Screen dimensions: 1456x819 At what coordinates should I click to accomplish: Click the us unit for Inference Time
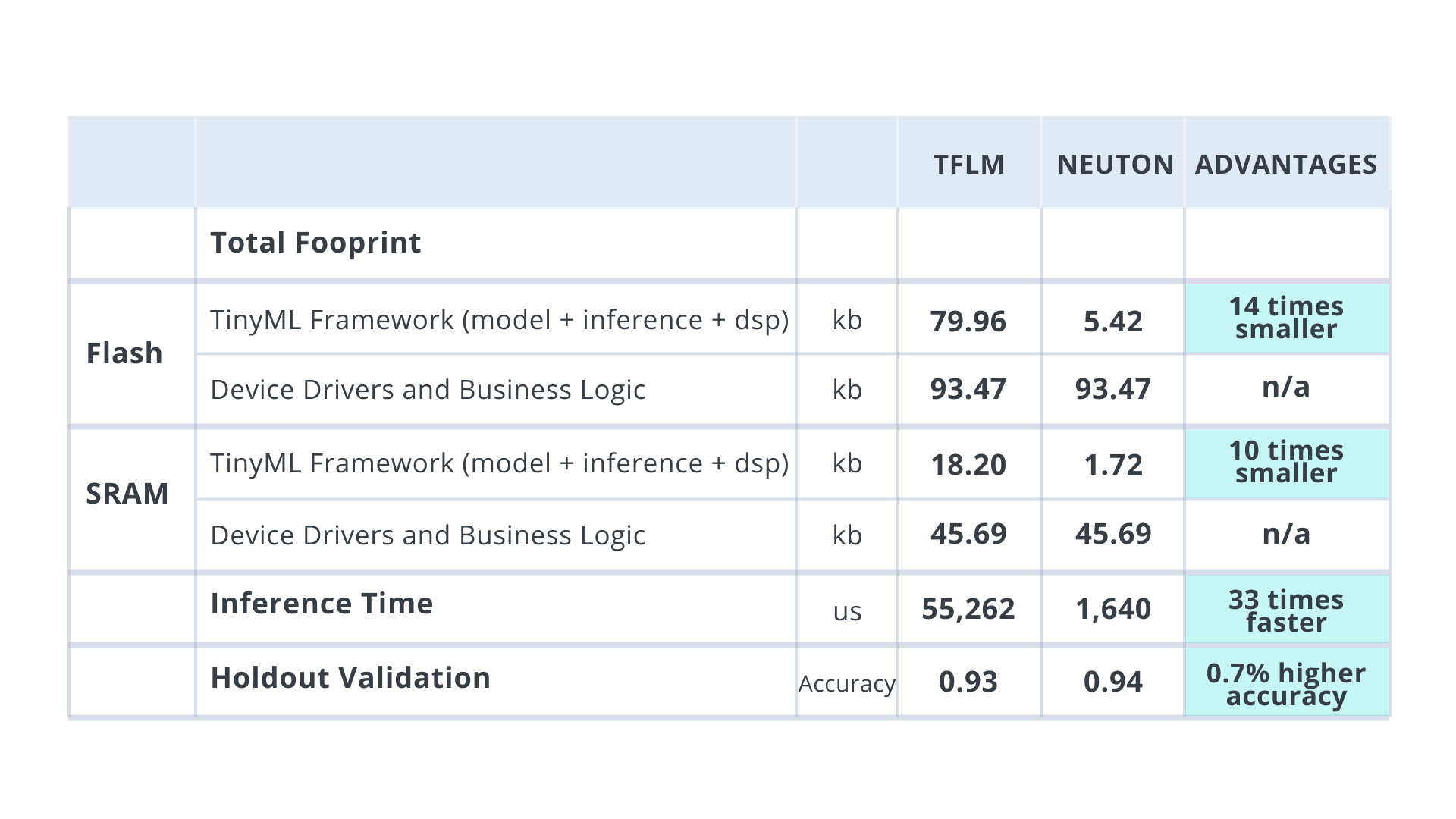pos(847,611)
